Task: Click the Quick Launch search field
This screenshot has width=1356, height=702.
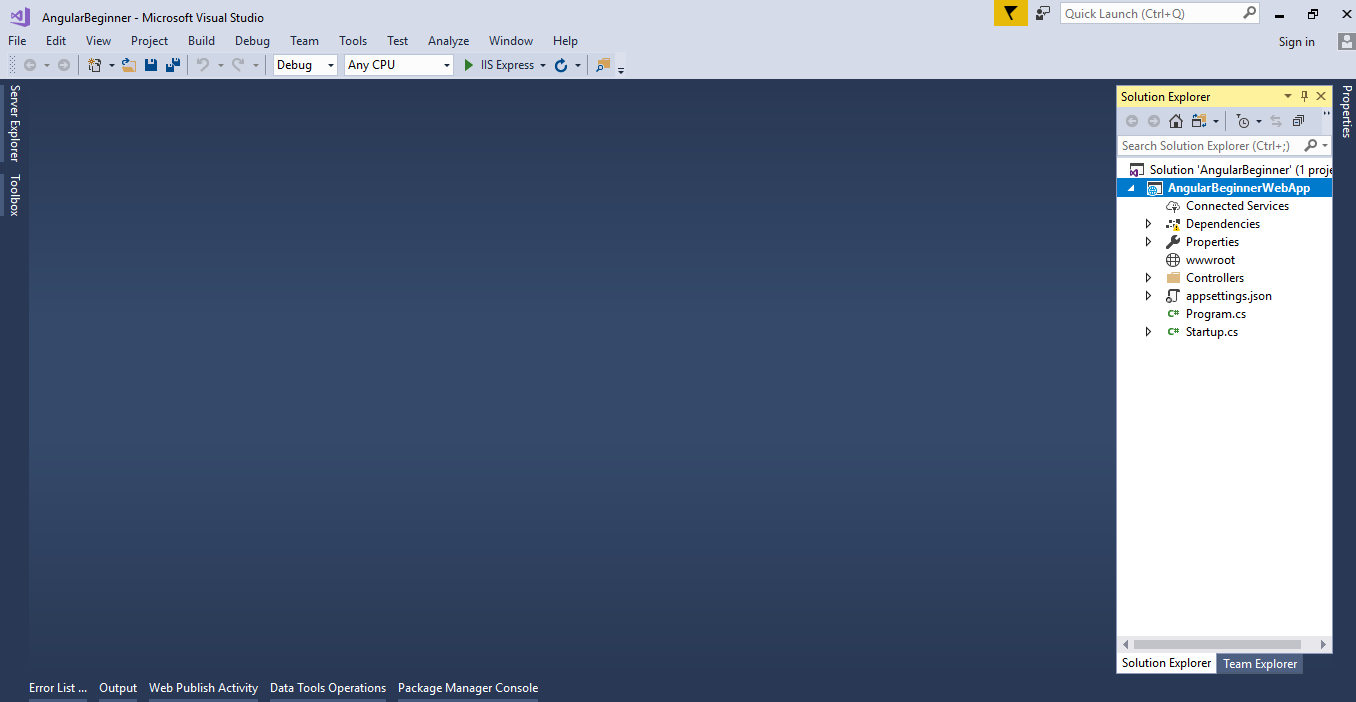Action: tap(1150, 13)
